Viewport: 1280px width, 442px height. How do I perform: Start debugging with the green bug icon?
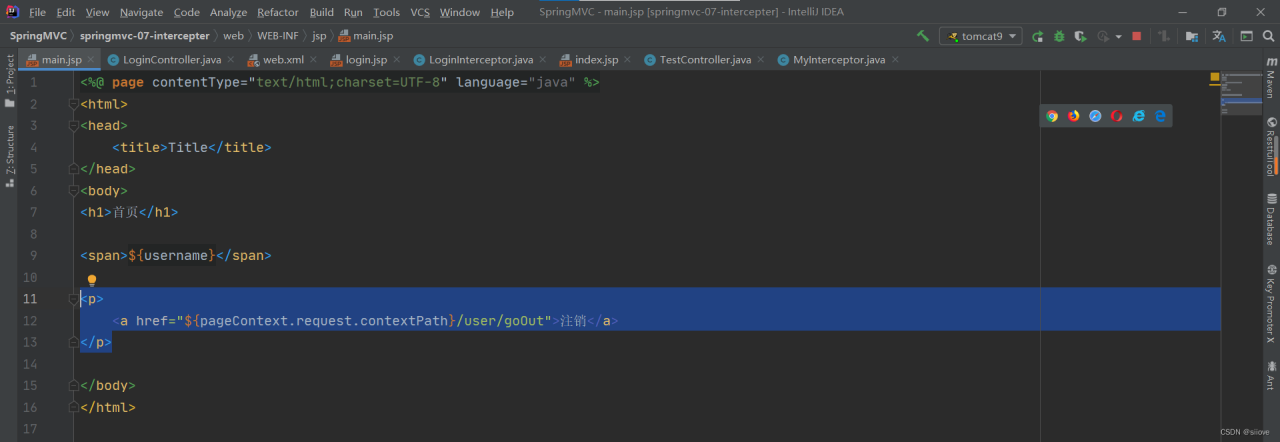click(x=1058, y=36)
